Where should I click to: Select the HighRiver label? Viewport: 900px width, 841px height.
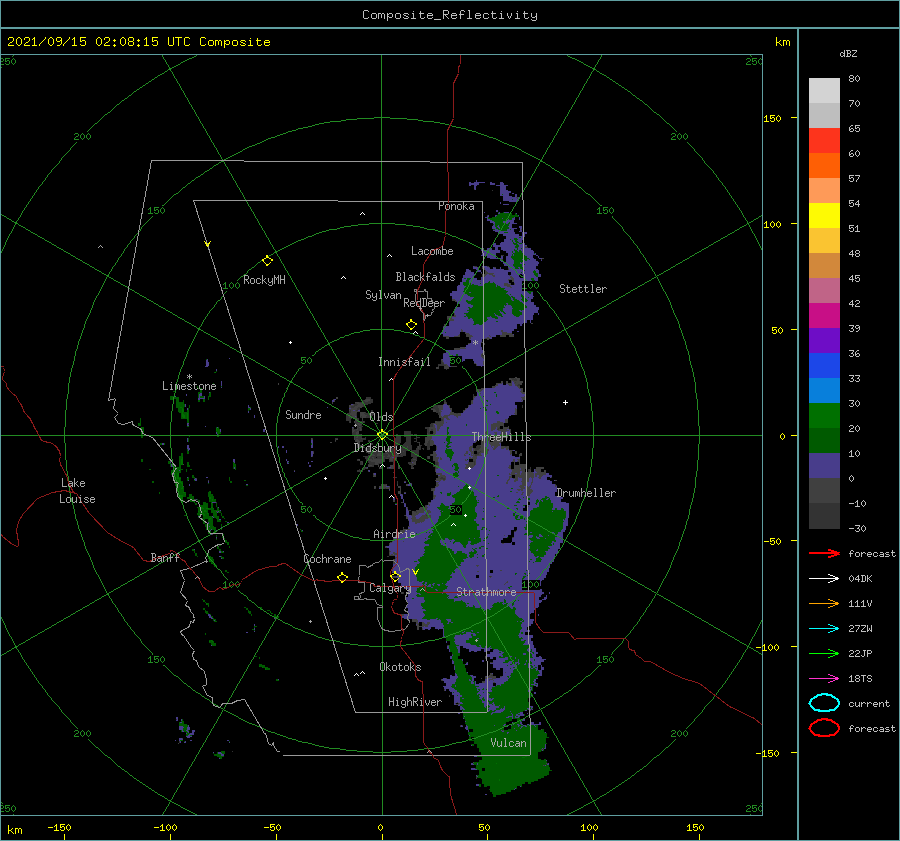415,702
